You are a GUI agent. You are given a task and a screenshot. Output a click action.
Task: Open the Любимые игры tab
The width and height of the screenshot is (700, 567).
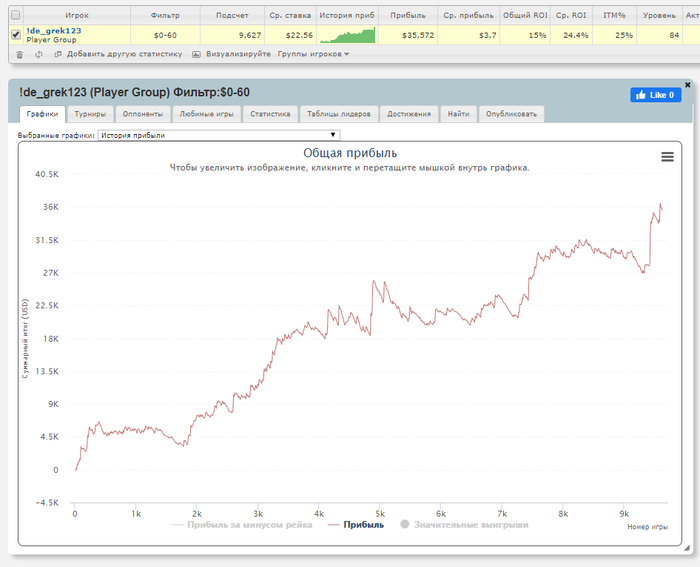click(x=206, y=114)
